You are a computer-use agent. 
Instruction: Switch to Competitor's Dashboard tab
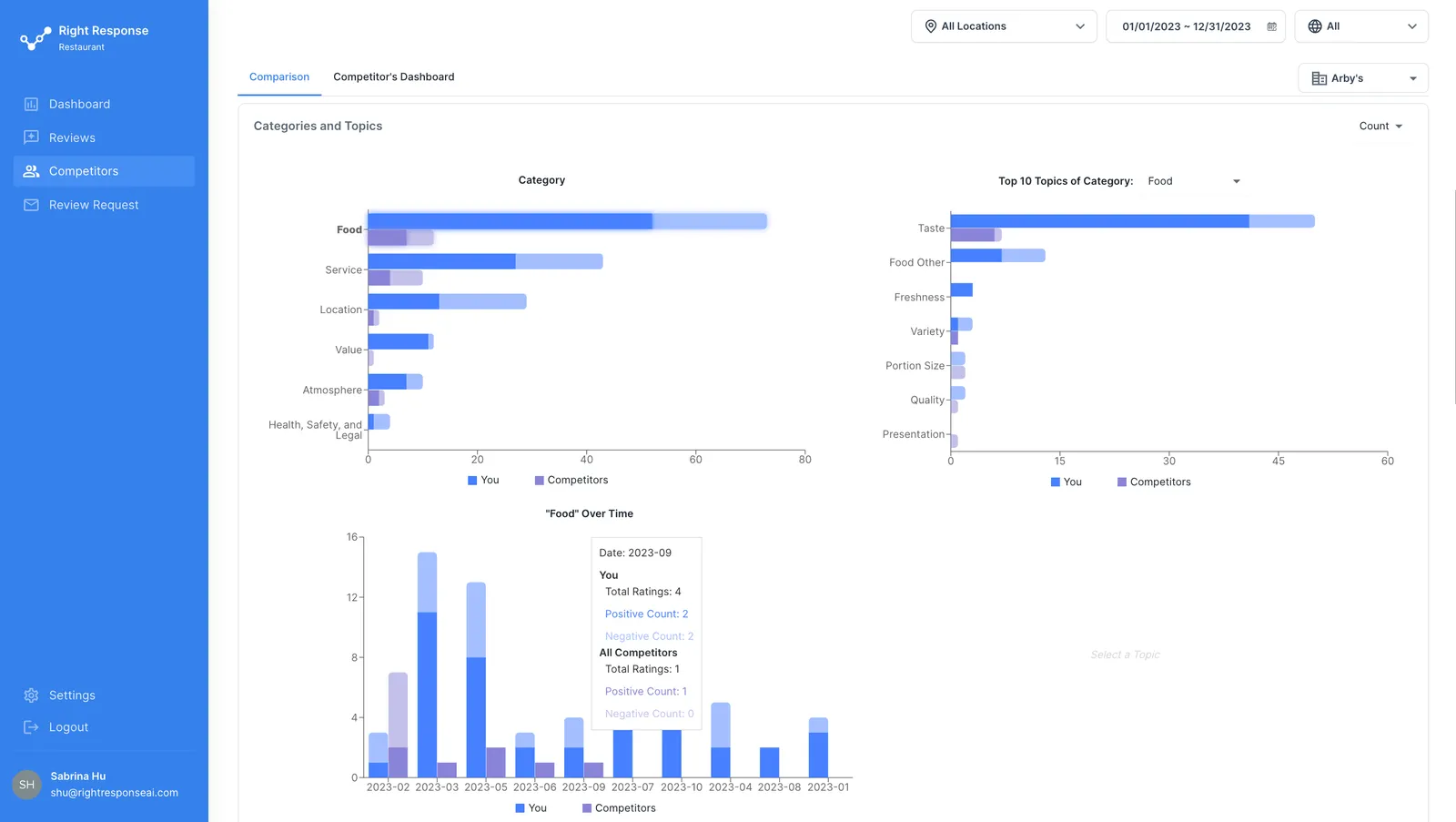pos(394,77)
